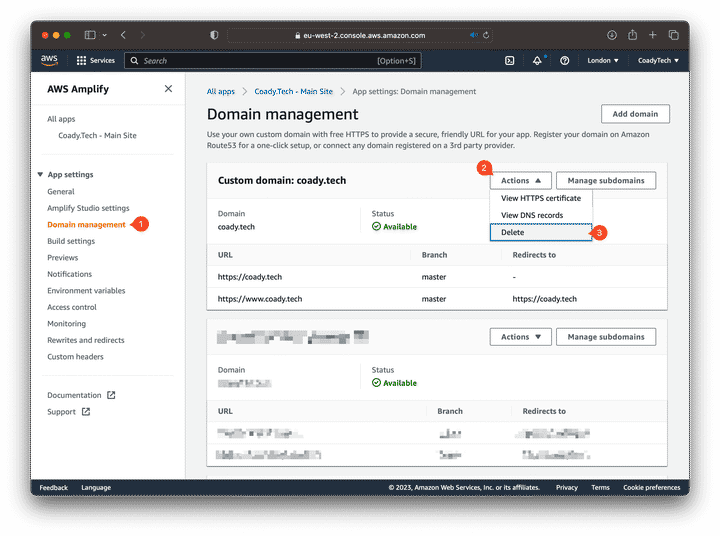
Task: Open Safari sidebar dropdown chevron
Action: [105, 35]
